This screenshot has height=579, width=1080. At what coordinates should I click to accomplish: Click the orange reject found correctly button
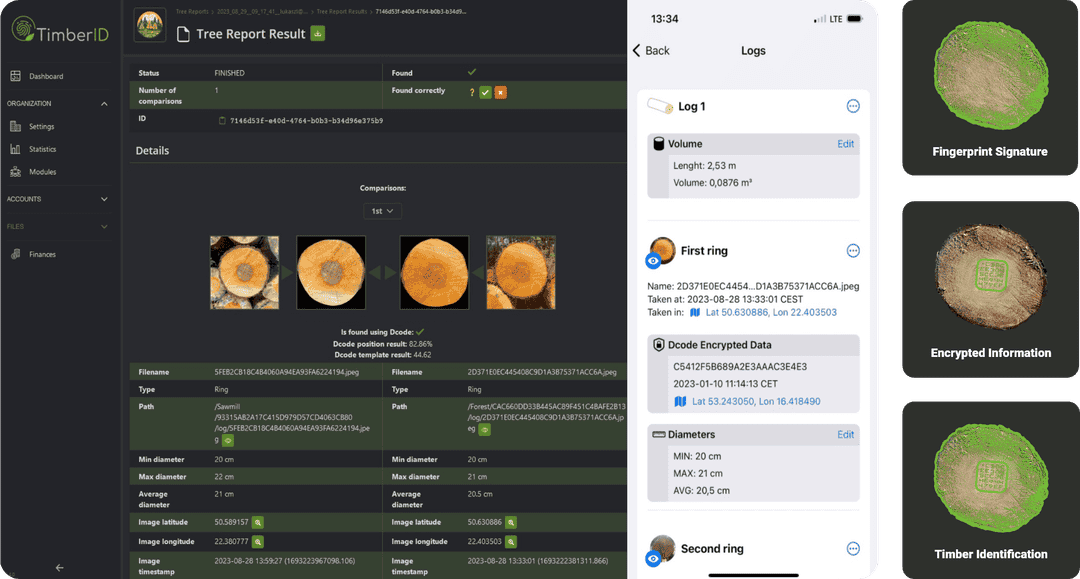click(500, 93)
